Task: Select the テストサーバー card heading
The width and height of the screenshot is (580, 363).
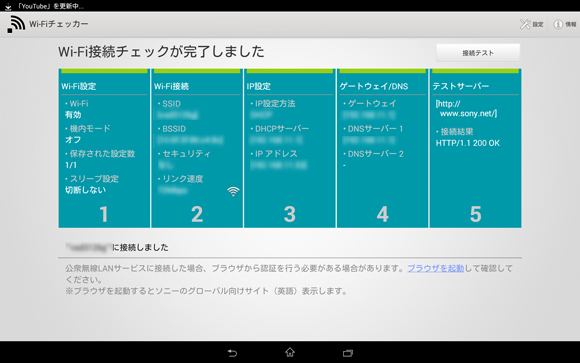Action: pyautogui.click(x=461, y=86)
